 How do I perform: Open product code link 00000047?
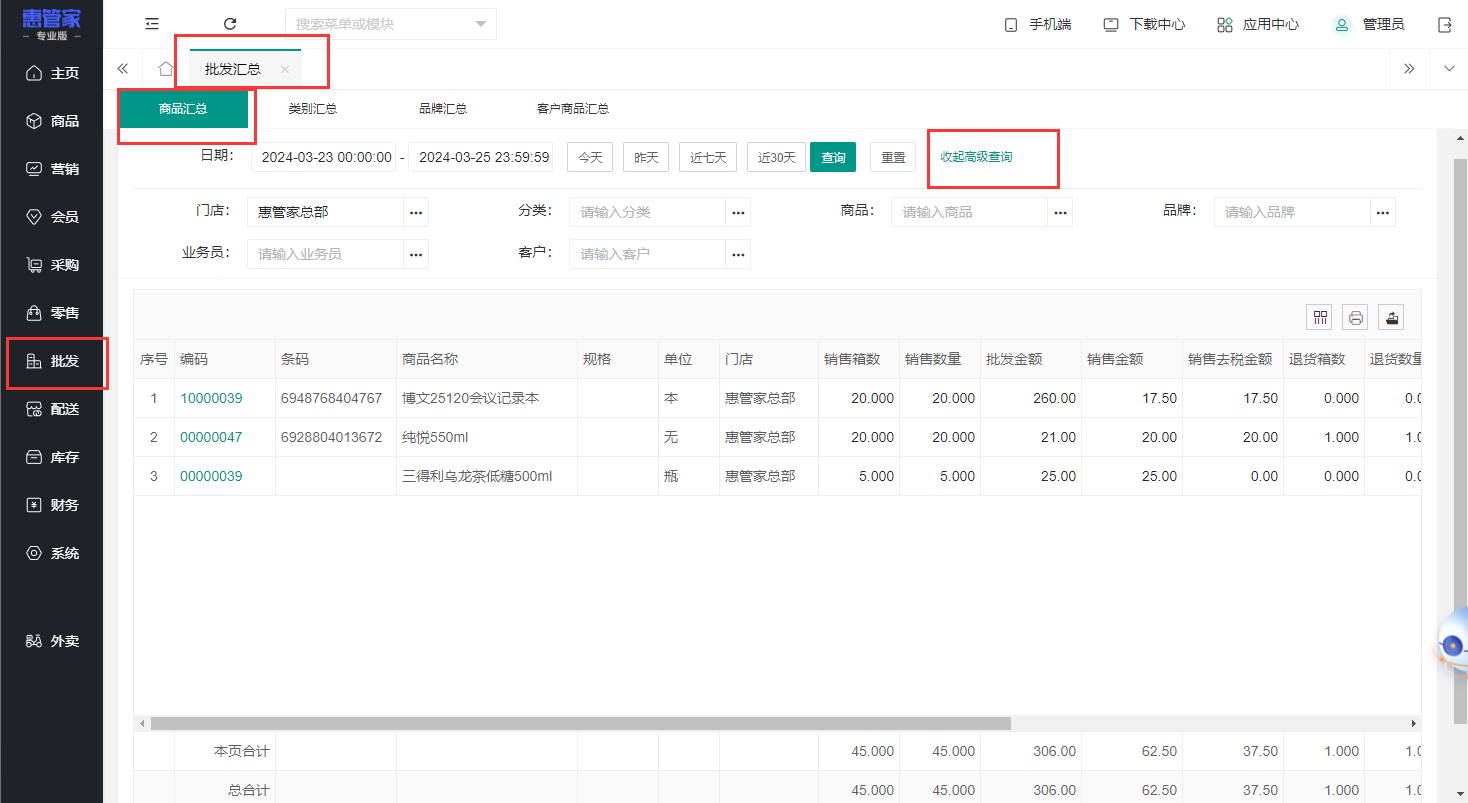click(x=211, y=437)
